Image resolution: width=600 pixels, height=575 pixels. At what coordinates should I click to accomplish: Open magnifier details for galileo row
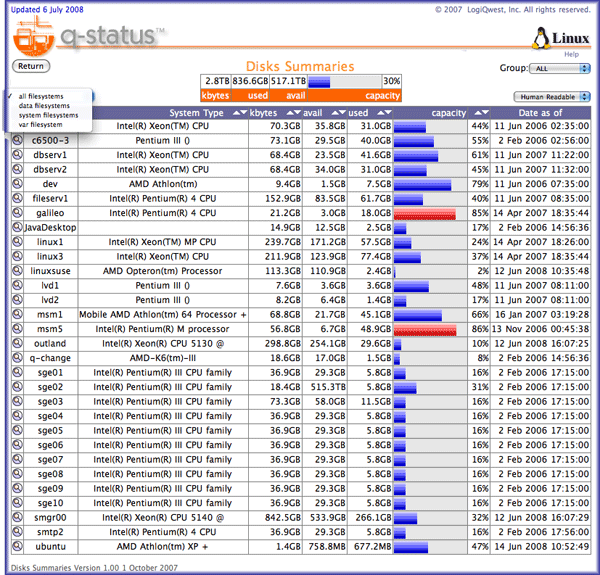[x=17, y=213]
